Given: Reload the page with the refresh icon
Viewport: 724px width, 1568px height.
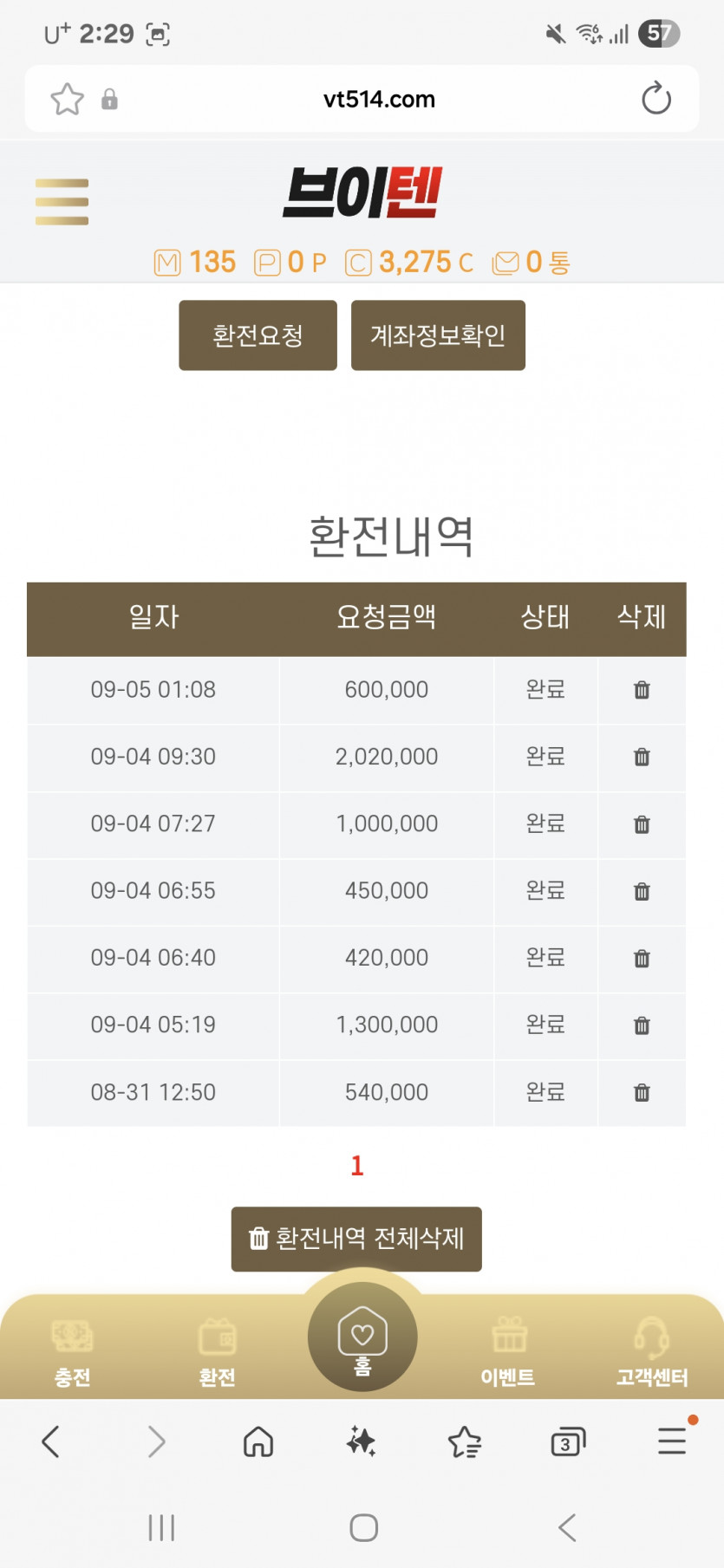Looking at the screenshot, I should click(656, 99).
